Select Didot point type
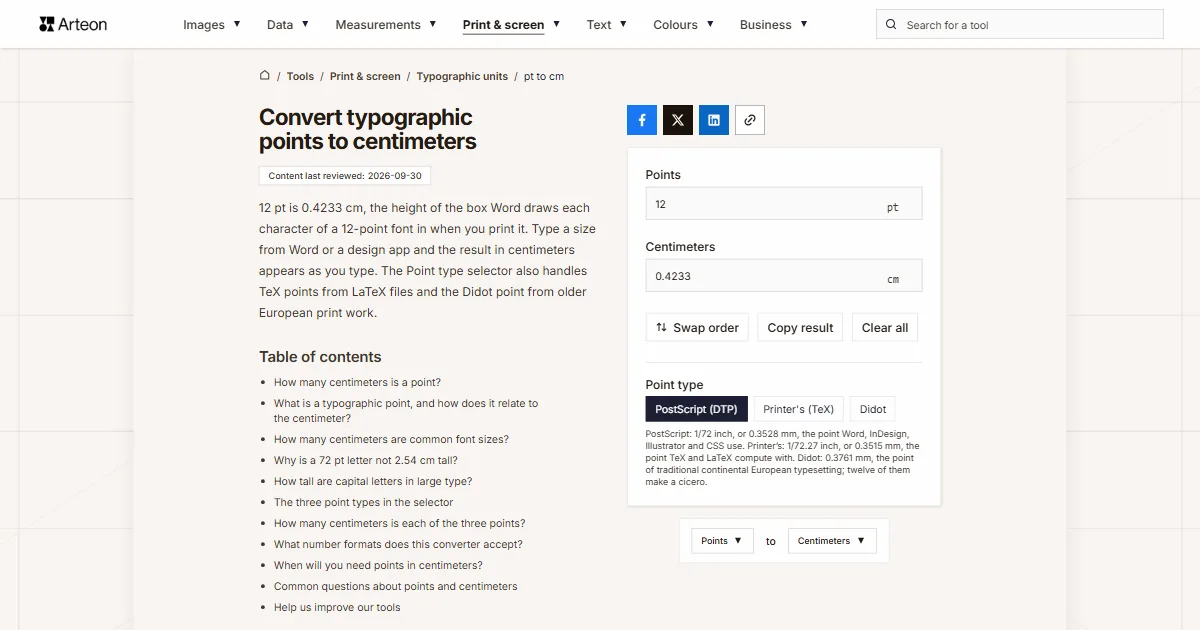Screen dimensions: 1200x630 click(x=873, y=409)
